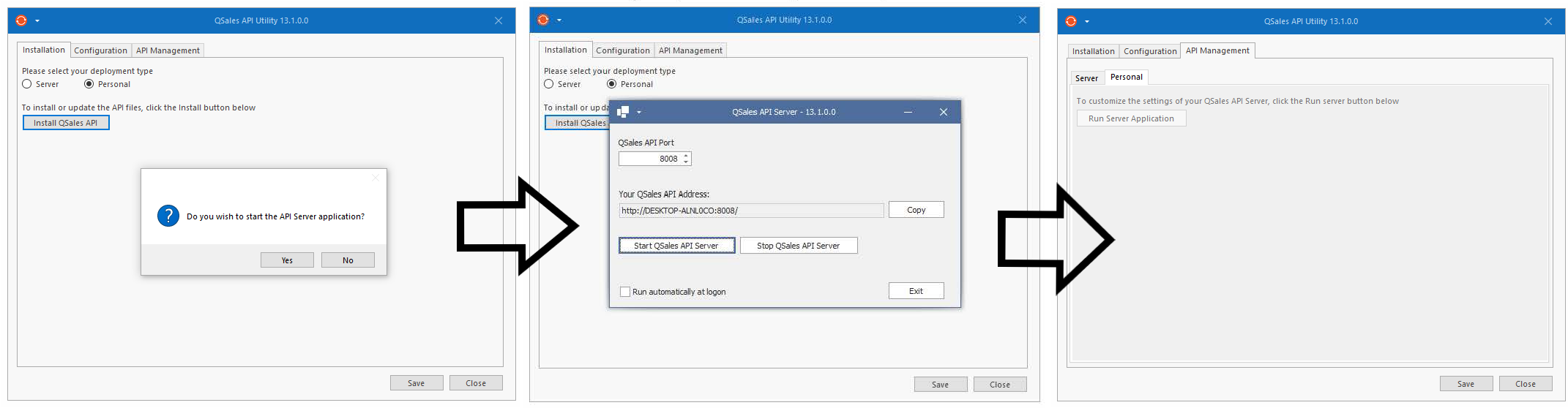
Task: Open title bar dropdown arrow in the third window
Action: pos(1087,22)
